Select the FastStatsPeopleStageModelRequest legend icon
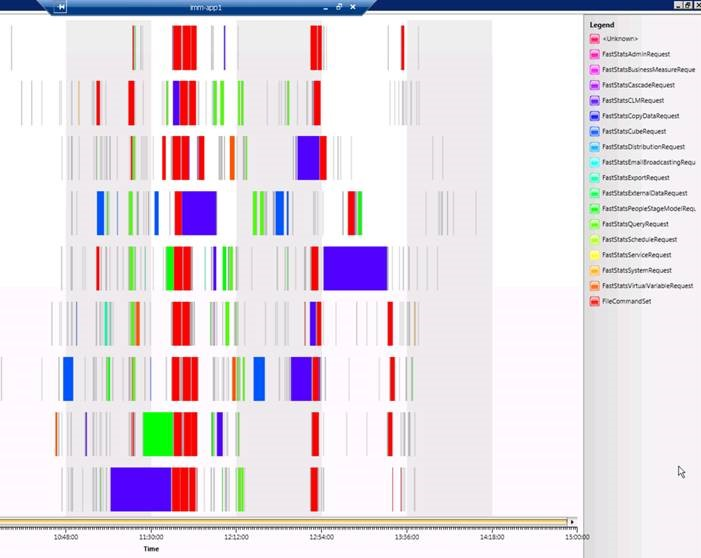Image resolution: width=701 pixels, height=558 pixels. (594, 209)
